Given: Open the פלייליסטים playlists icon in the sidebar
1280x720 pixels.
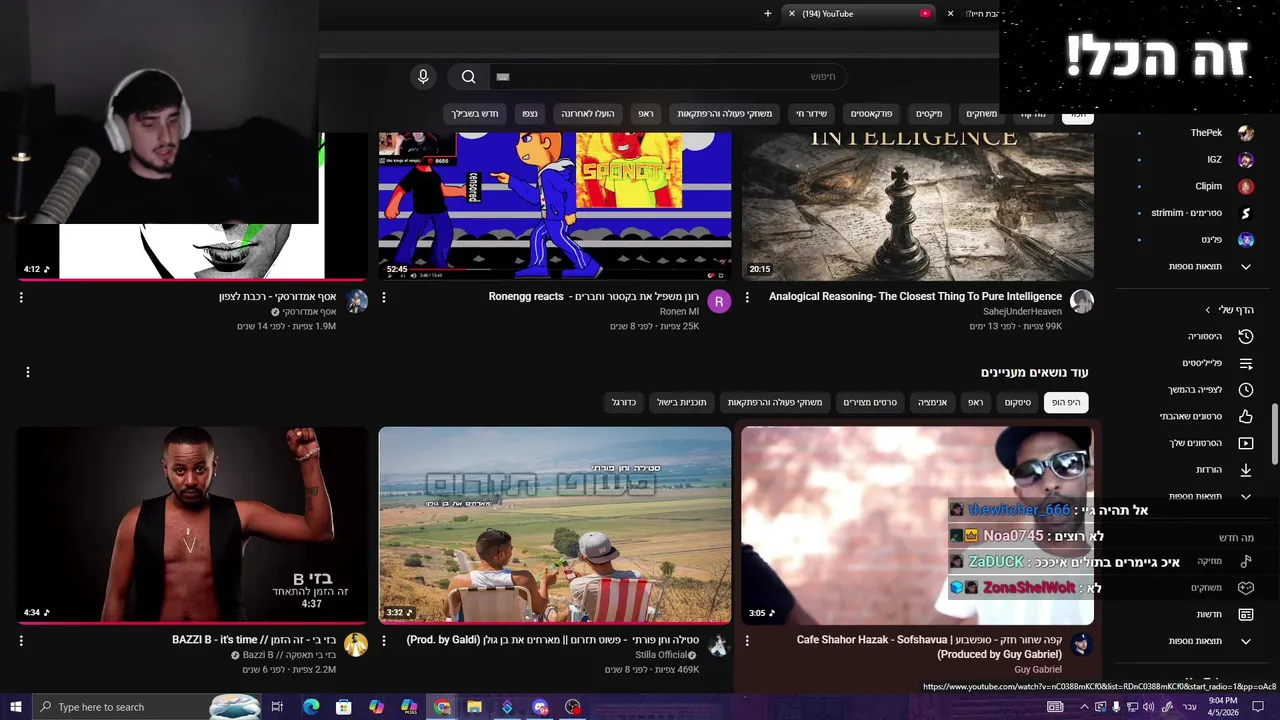Looking at the screenshot, I should coord(1246,363).
